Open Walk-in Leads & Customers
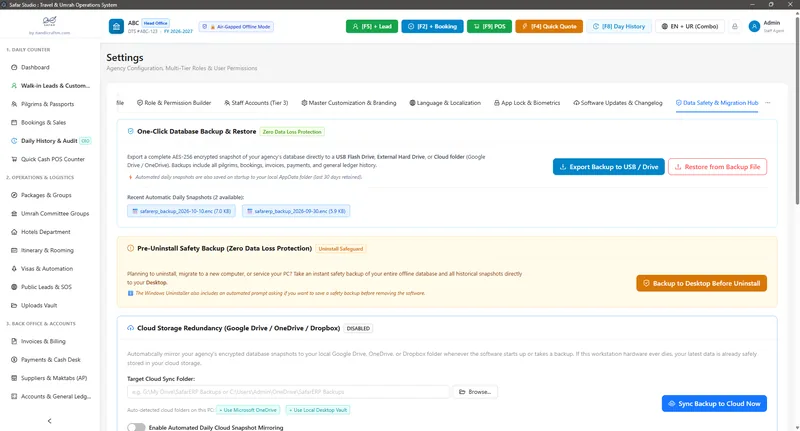This screenshot has height=431, width=800. (x=50, y=86)
